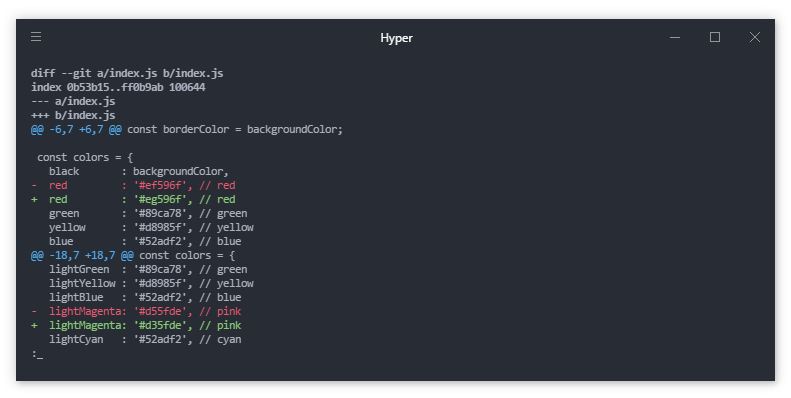
Task: Click the removed lightMagenta '#d55fde' line
Action: pos(136,312)
